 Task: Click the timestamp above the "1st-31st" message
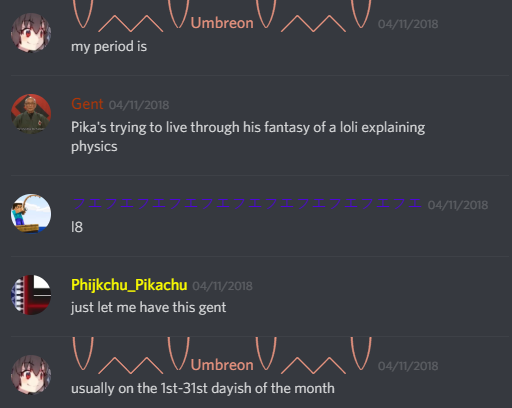(x=408, y=366)
